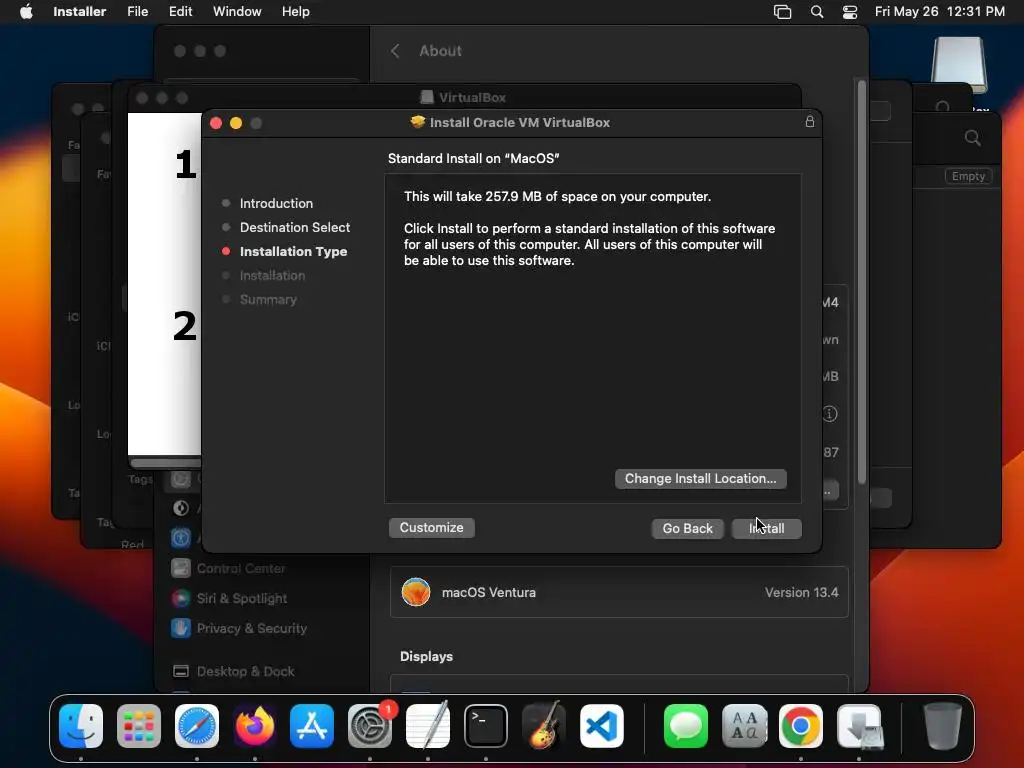Open Trash from the Dock
1024x768 pixels.
(942, 726)
